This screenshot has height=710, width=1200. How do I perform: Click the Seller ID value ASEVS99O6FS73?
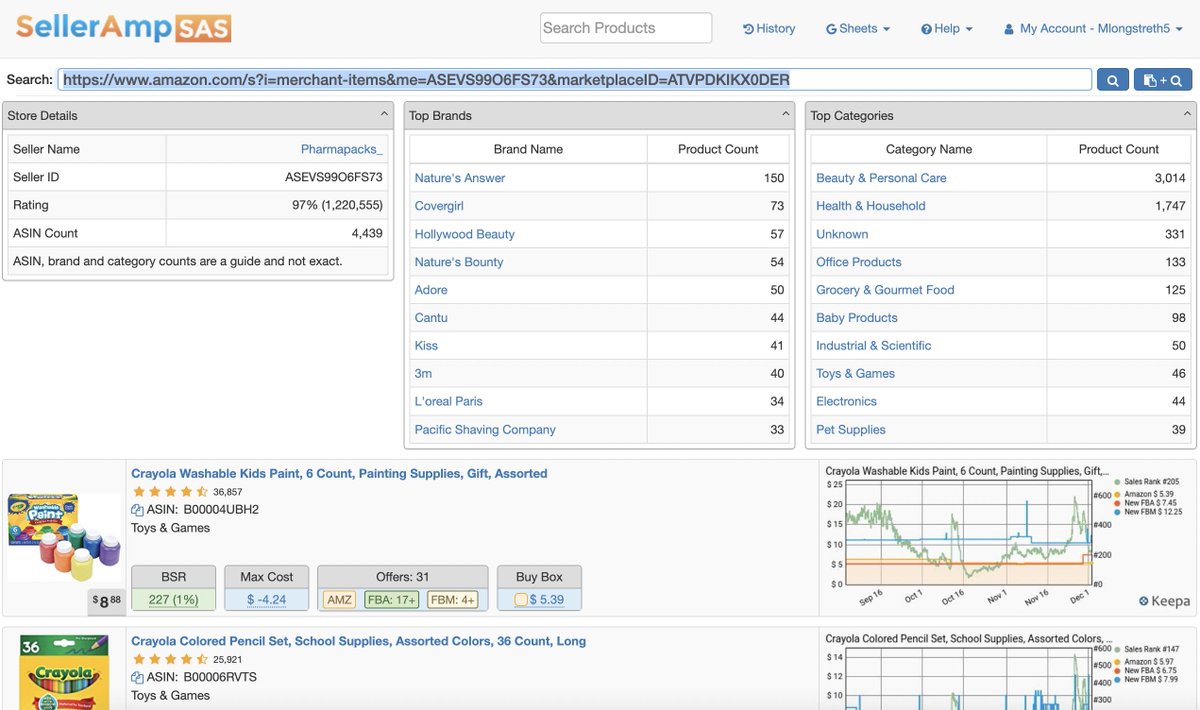pos(334,178)
